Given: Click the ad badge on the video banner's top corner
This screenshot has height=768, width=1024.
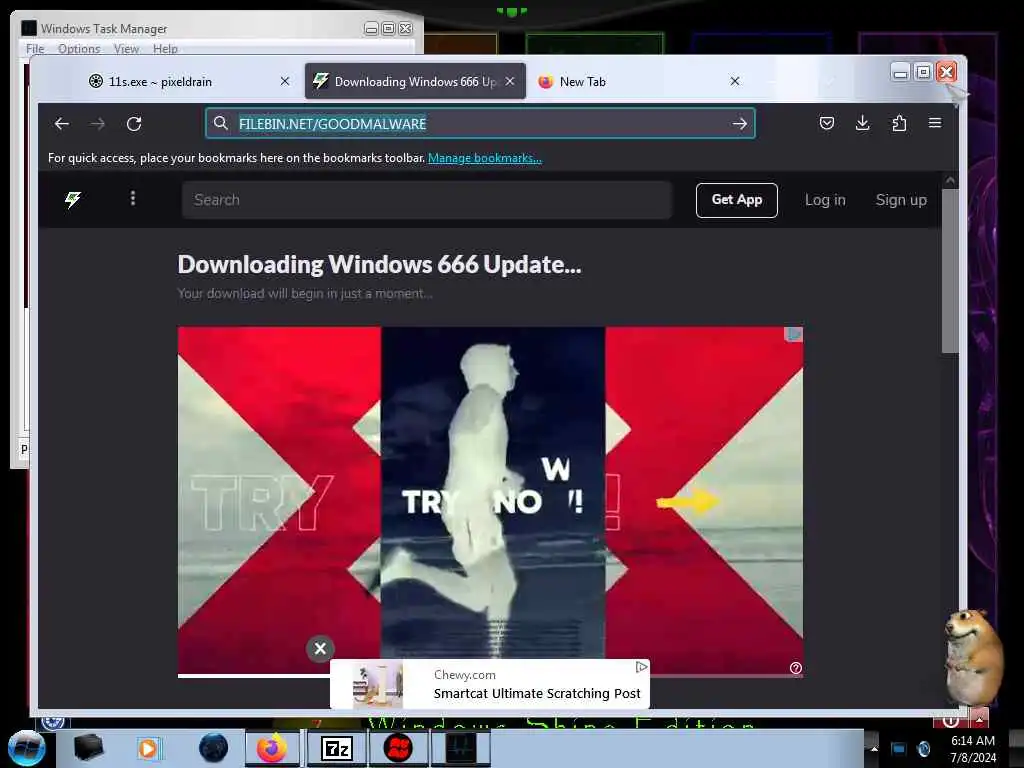Looking at the screenshot, I should (793, 334).
